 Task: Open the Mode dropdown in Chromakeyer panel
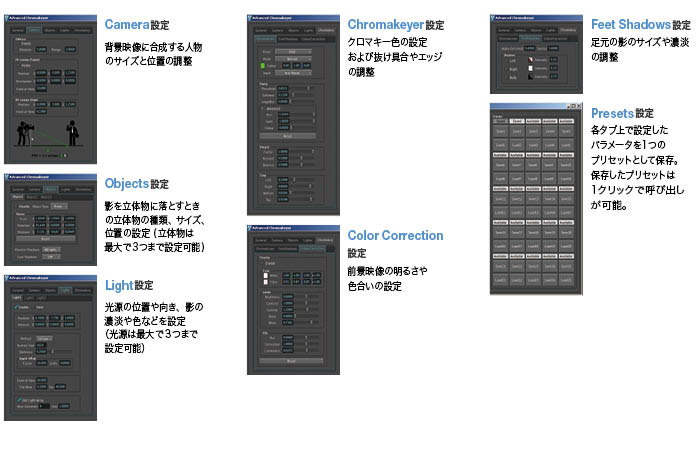[x=295, y=57]
